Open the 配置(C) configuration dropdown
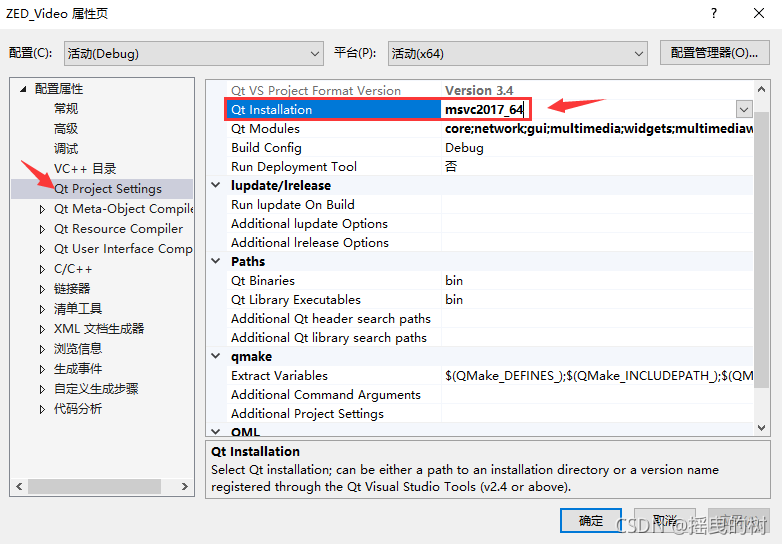The width and height of the screenshot is (782, 544). click(x=194, y=53)
